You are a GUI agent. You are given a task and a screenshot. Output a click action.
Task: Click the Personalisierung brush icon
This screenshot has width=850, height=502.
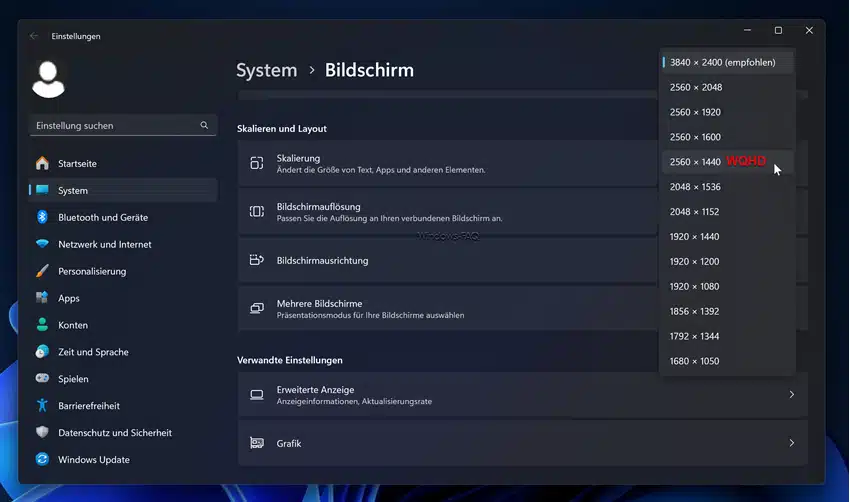42,271
